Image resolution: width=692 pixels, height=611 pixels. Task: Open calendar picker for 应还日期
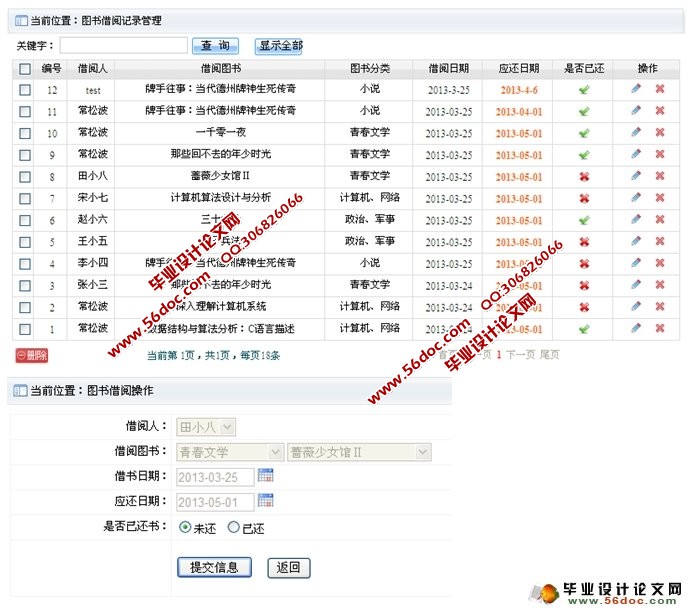(x=266, y=501)
